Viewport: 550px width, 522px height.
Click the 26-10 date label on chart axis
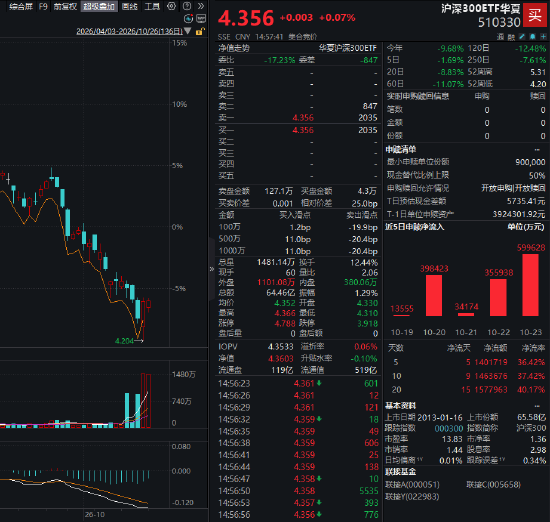[x=95, y=515]
